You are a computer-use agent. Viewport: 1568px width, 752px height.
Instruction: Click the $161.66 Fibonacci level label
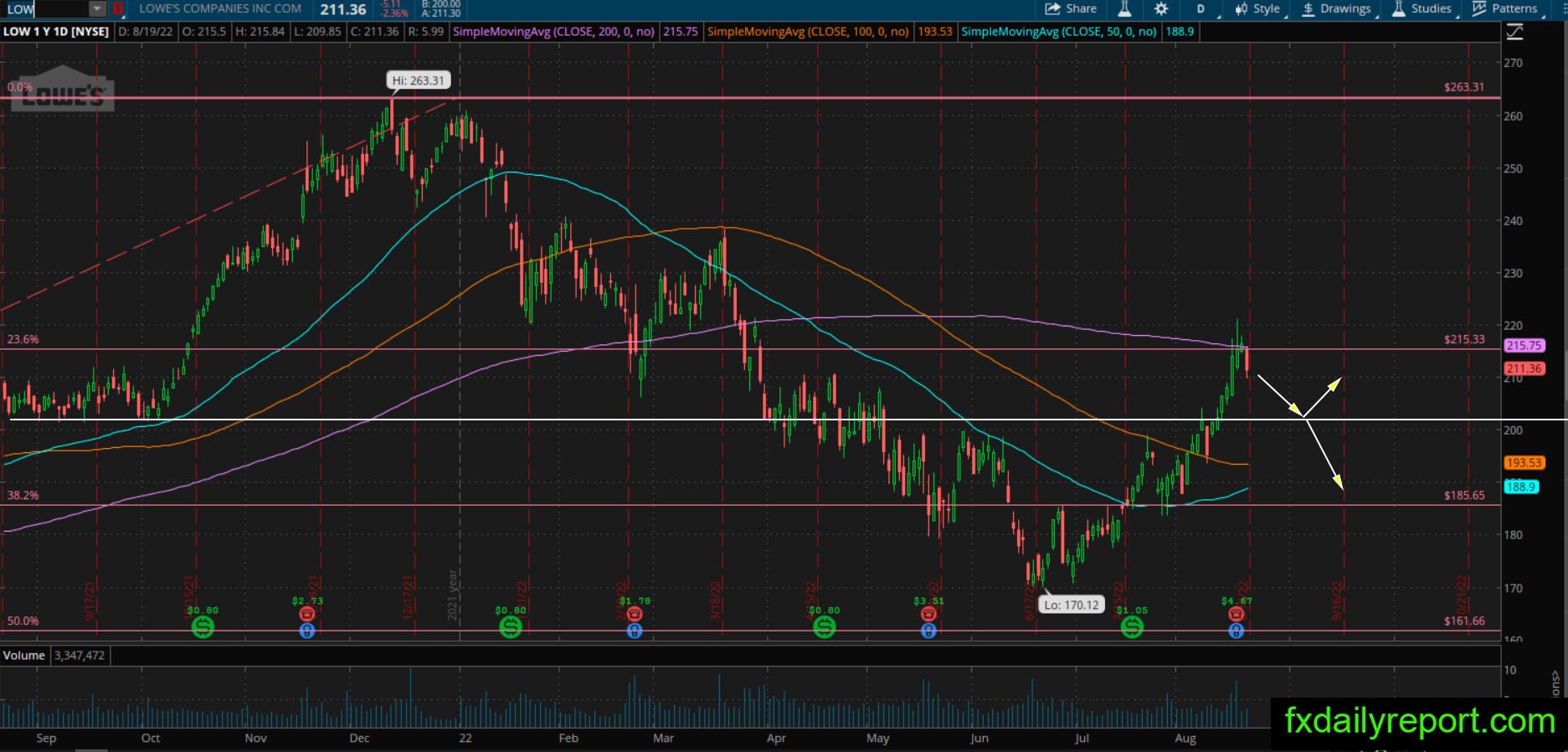tap(1464, 621)
